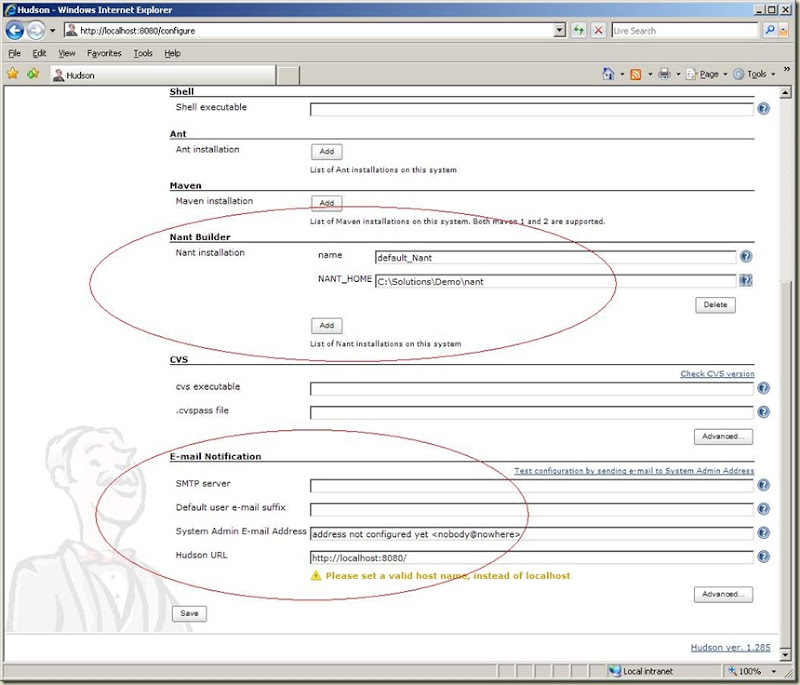The width and height of the screenshot is (800, 685).
Task: Expand the toolbar overflow chevron
Action: point(787,69)
